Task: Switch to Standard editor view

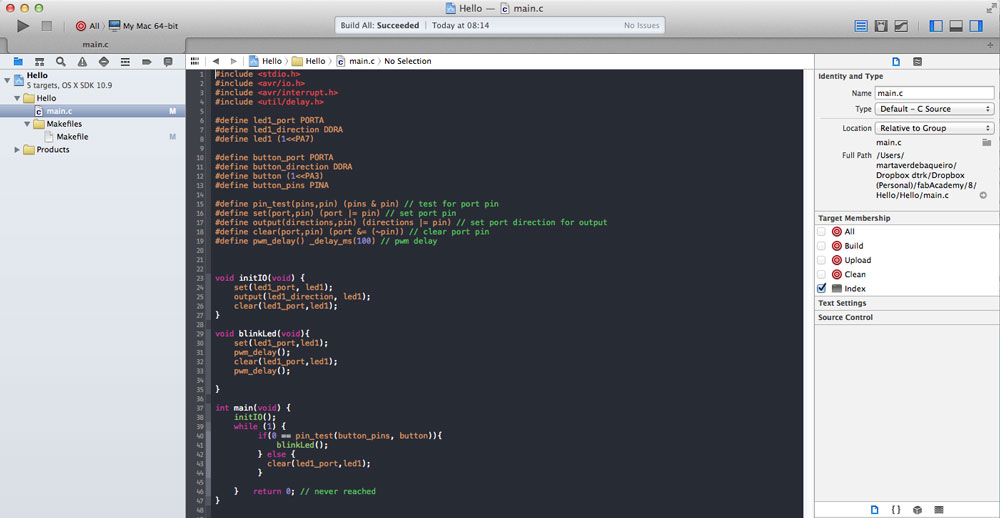Action: tap(861, 26)
